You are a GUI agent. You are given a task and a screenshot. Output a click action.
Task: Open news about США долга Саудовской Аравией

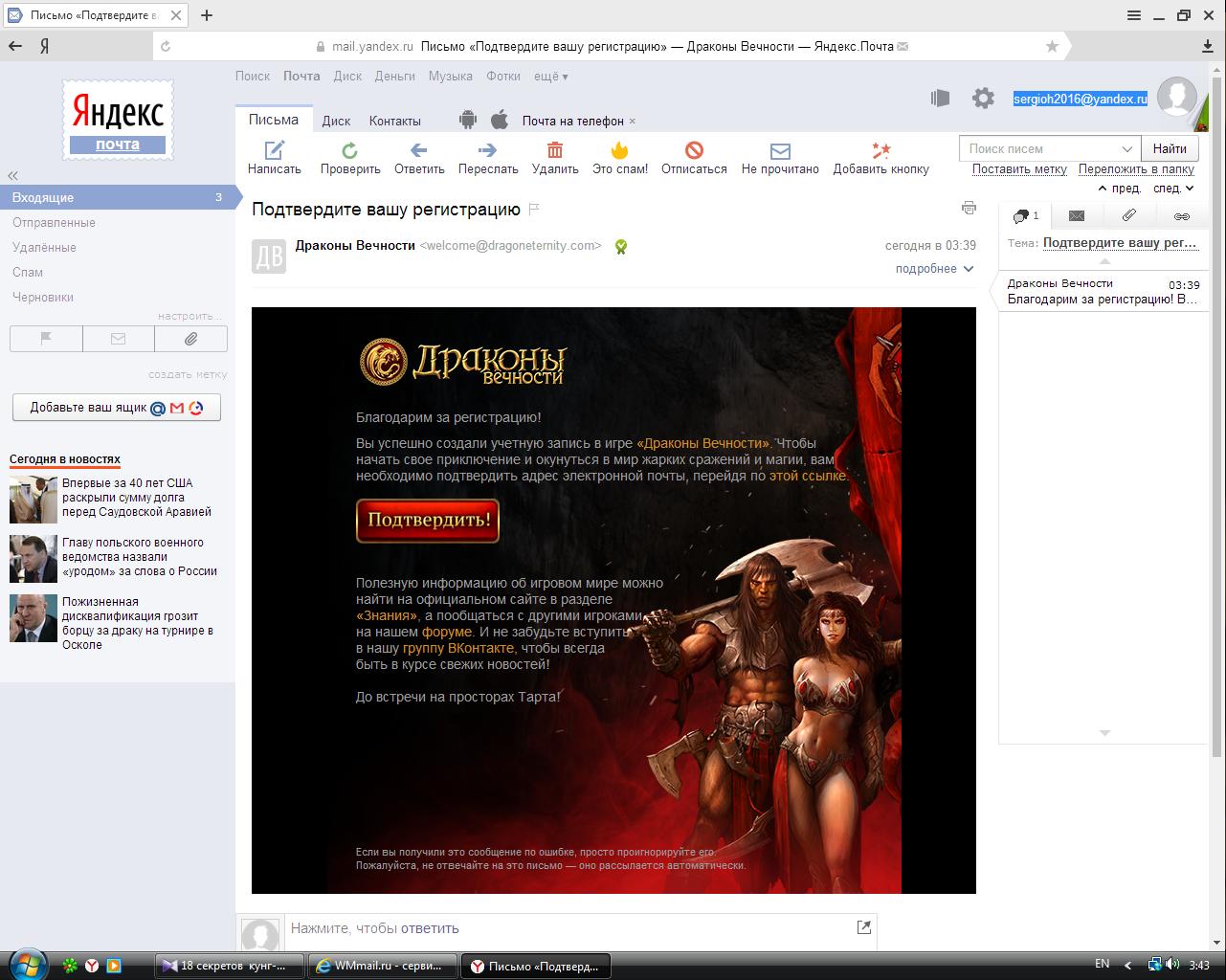click(137, 498)
